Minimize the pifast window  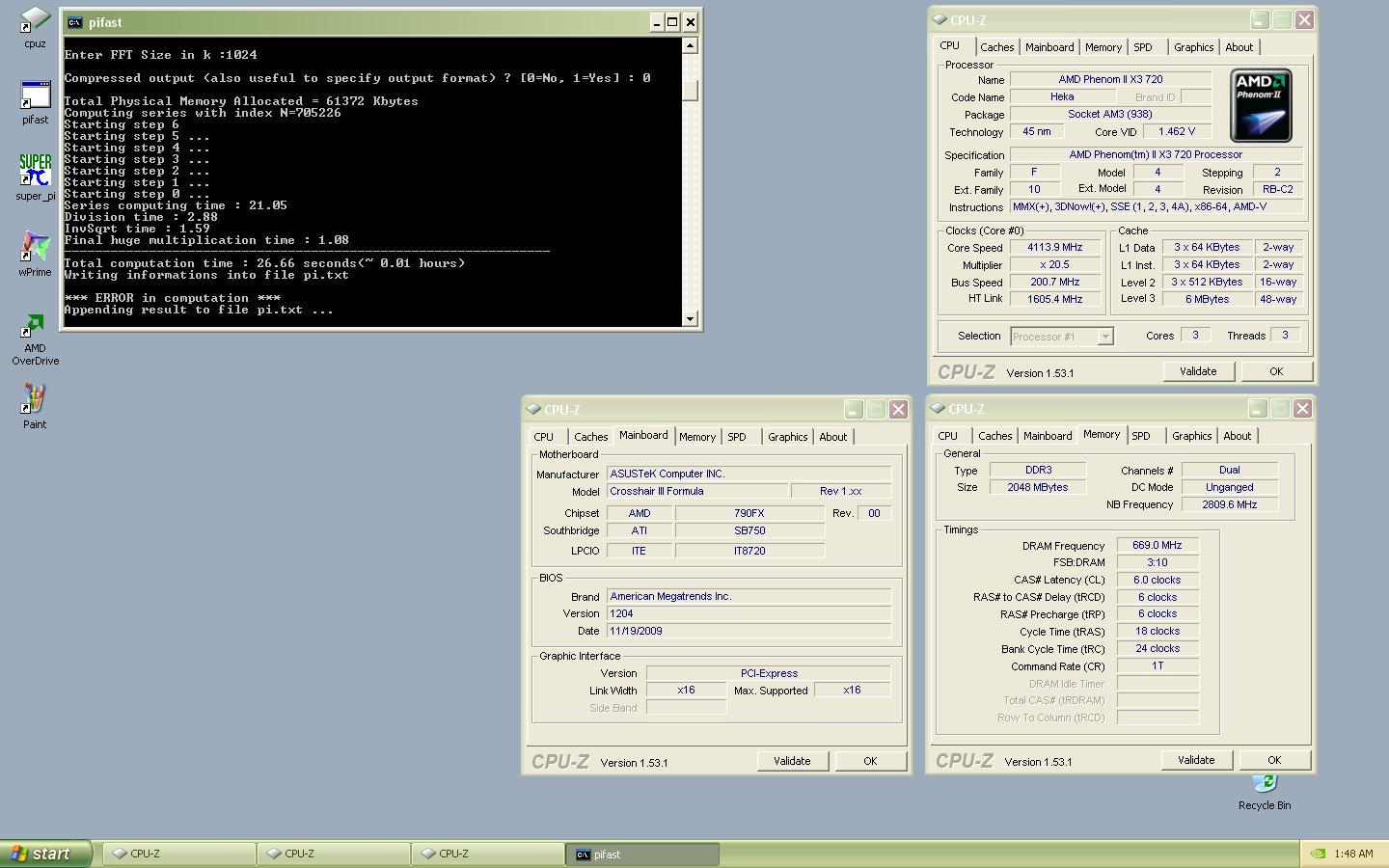(x=656, y=22)
